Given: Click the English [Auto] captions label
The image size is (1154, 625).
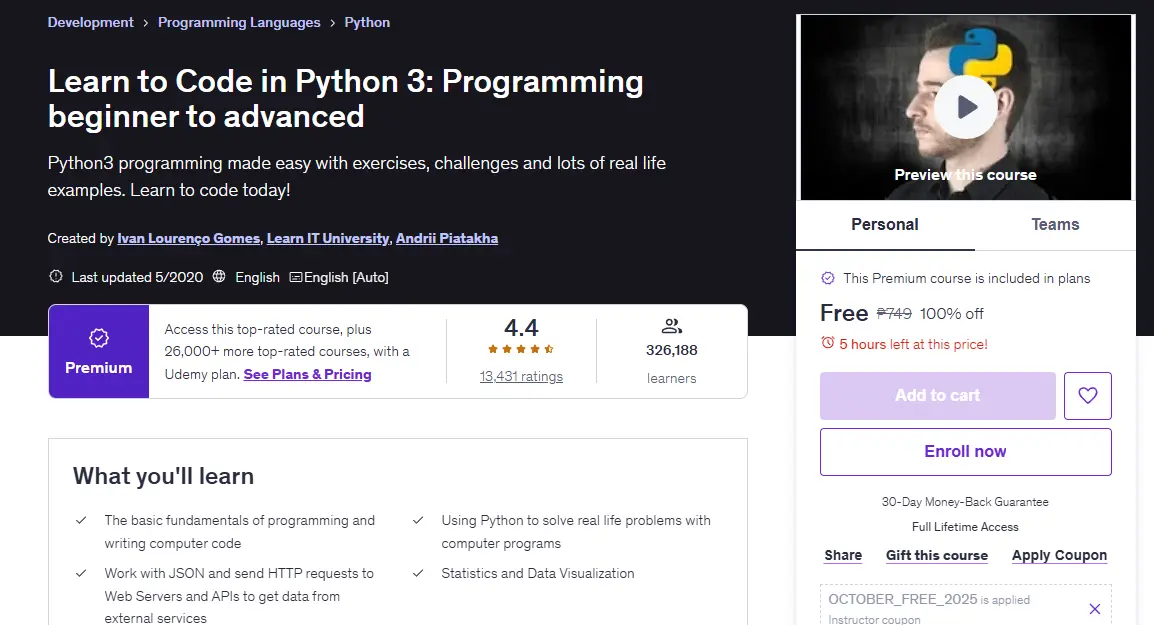Looking at the screenshot, I should pos(346,277).
